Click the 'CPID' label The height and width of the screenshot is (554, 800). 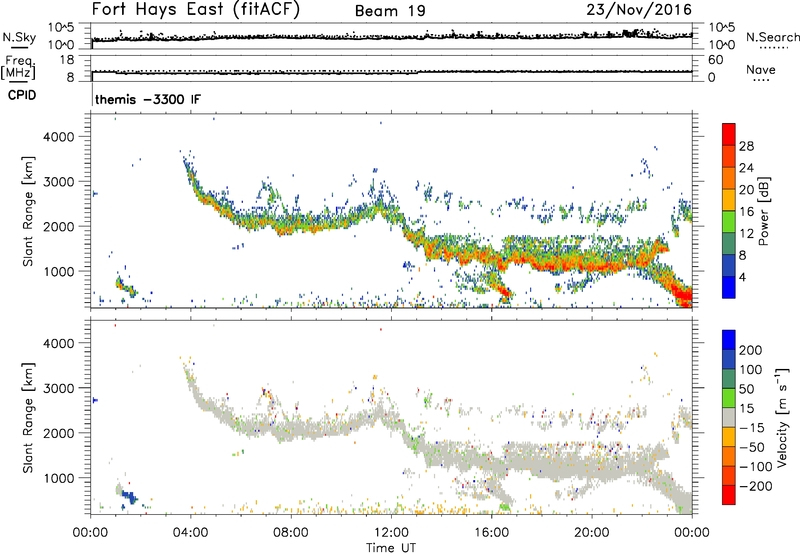click(x=22, y=95)
